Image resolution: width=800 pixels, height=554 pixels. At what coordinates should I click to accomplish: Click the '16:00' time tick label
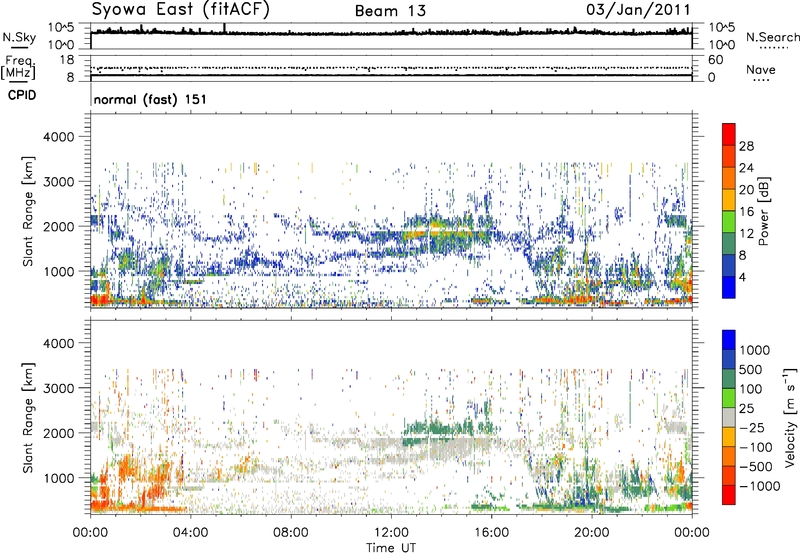tap(491, 533)
